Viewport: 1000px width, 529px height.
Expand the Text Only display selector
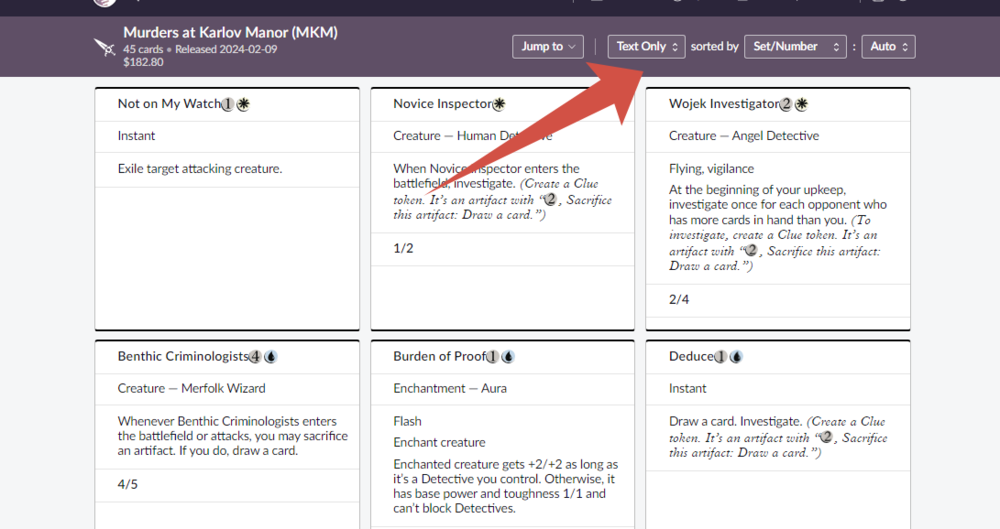click(x=646, y=47)
